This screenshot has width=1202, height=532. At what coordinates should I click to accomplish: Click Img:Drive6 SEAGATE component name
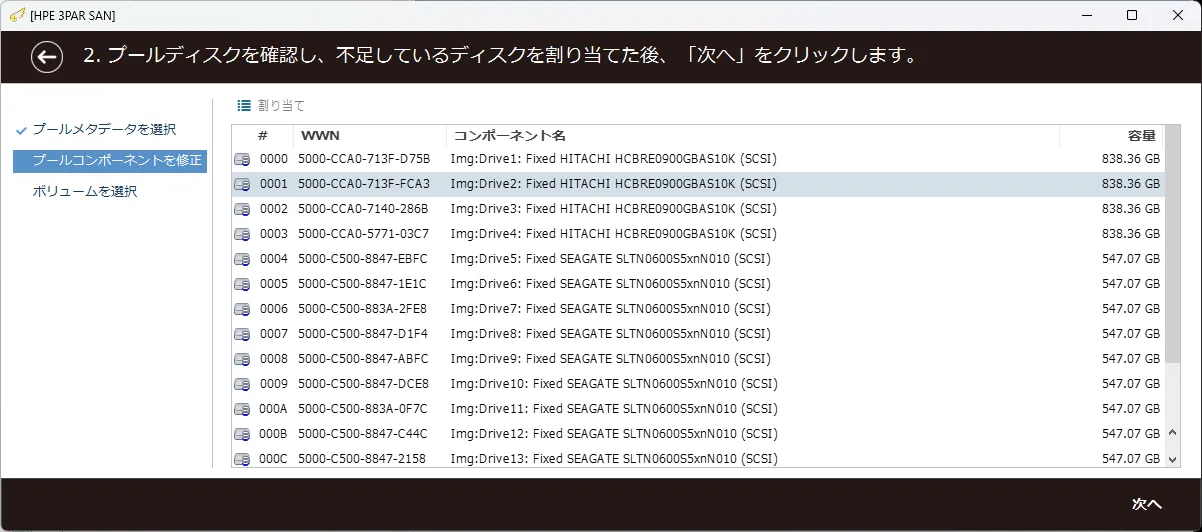tap(610, 284)
